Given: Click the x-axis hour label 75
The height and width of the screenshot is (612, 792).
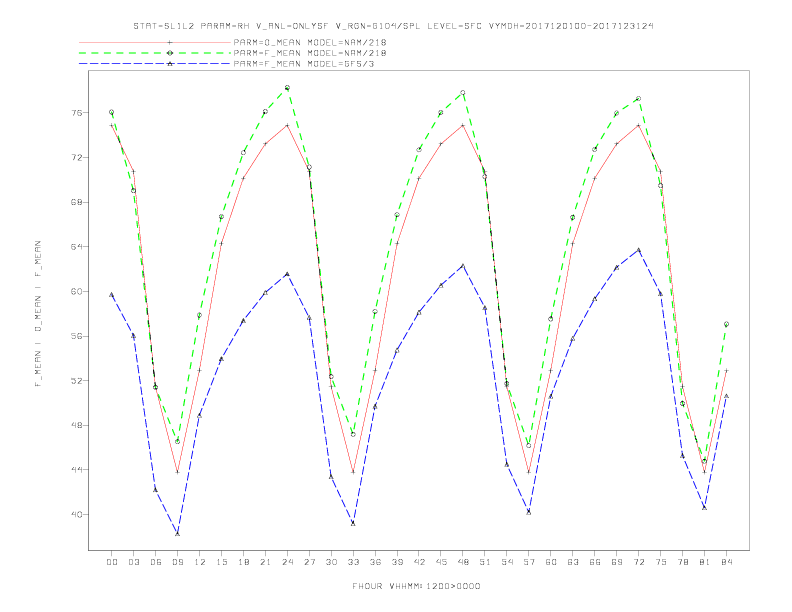Looking at the screenshot, I should point(661,562).
